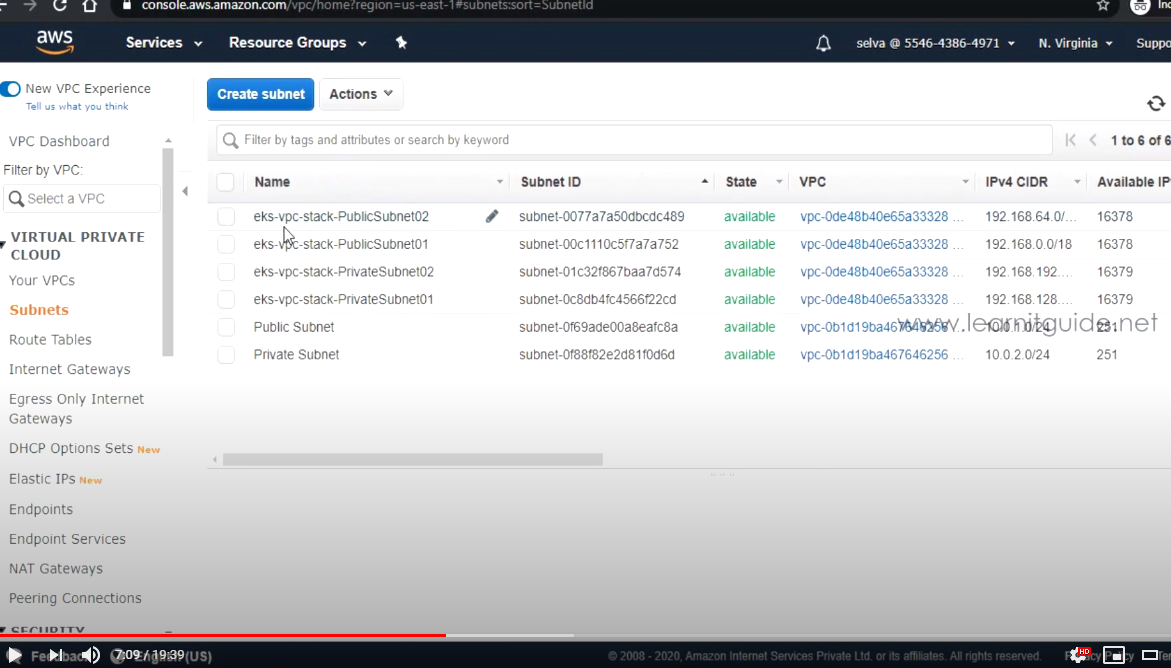Viewport: 1171px width, 668px height.
Task: Check the Private Subnet row
Action: 226,355
